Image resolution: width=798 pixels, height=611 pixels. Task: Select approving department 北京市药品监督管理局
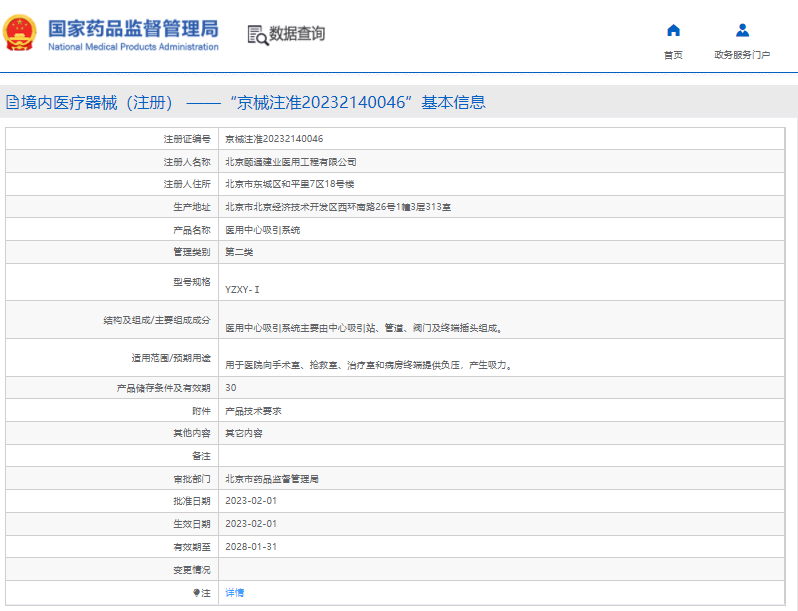[x=272, y=479]
